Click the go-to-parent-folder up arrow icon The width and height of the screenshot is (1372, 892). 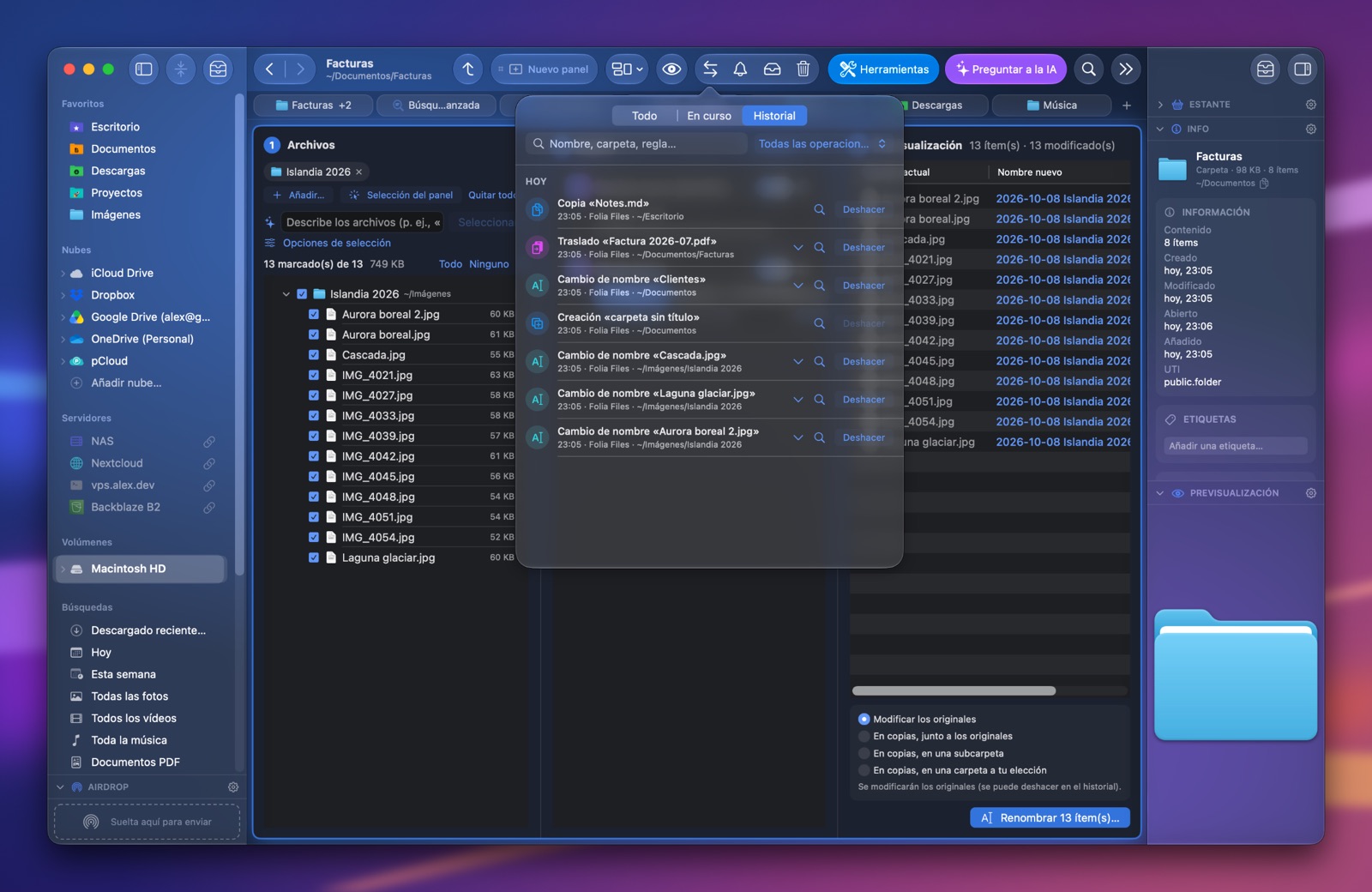pos(467,69)
